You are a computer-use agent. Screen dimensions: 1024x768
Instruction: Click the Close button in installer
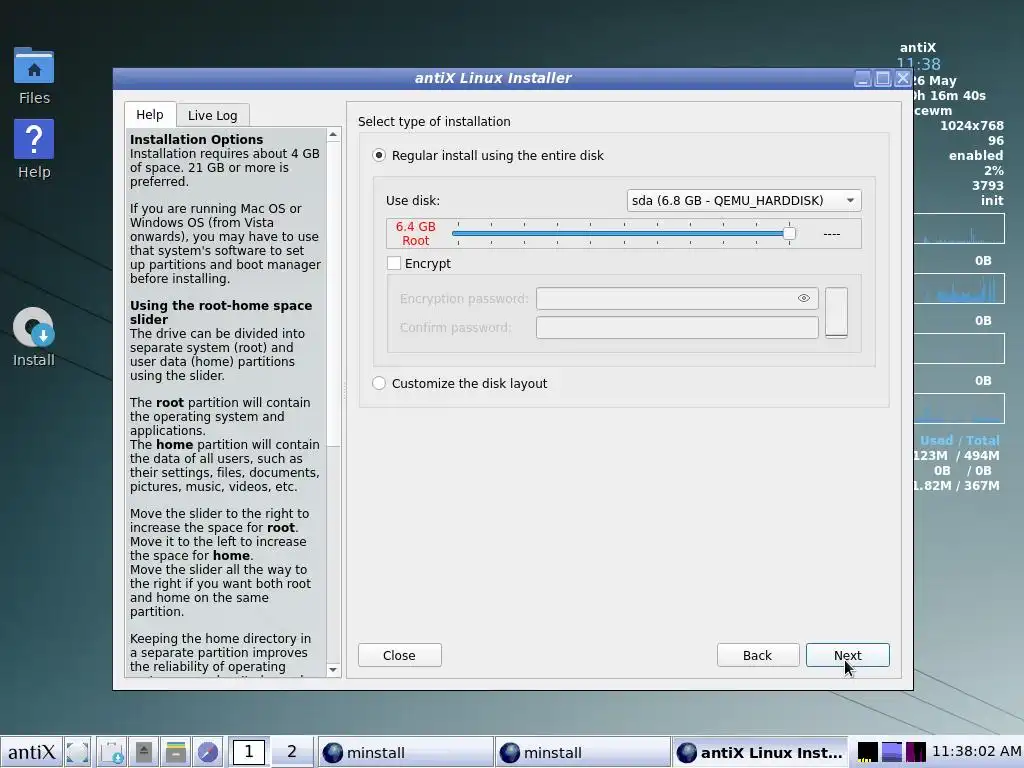(400, 655)
